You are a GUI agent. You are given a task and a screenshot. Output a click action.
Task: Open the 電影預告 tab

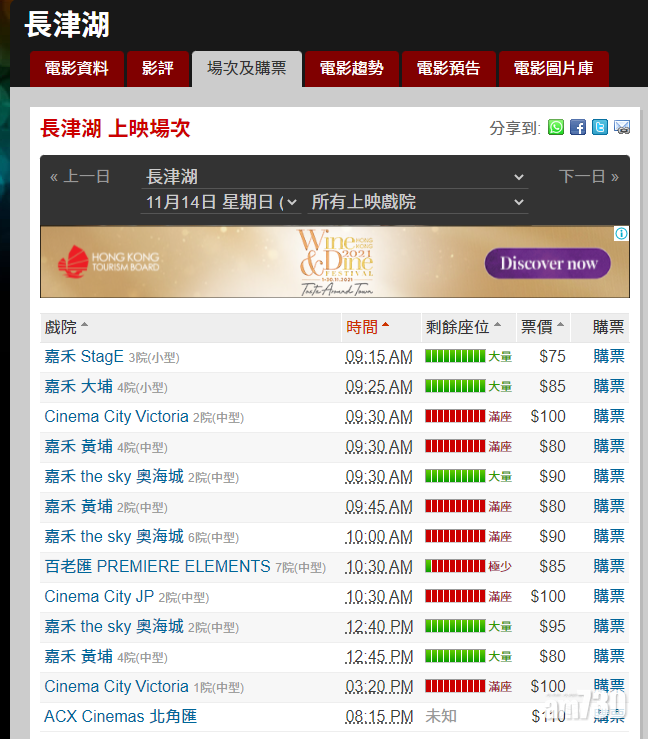click(x=448, y=69)
